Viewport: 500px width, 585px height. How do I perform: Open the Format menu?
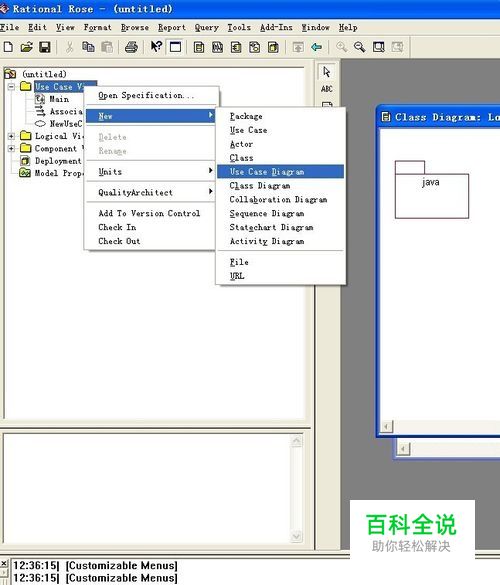tap(97, 28)
